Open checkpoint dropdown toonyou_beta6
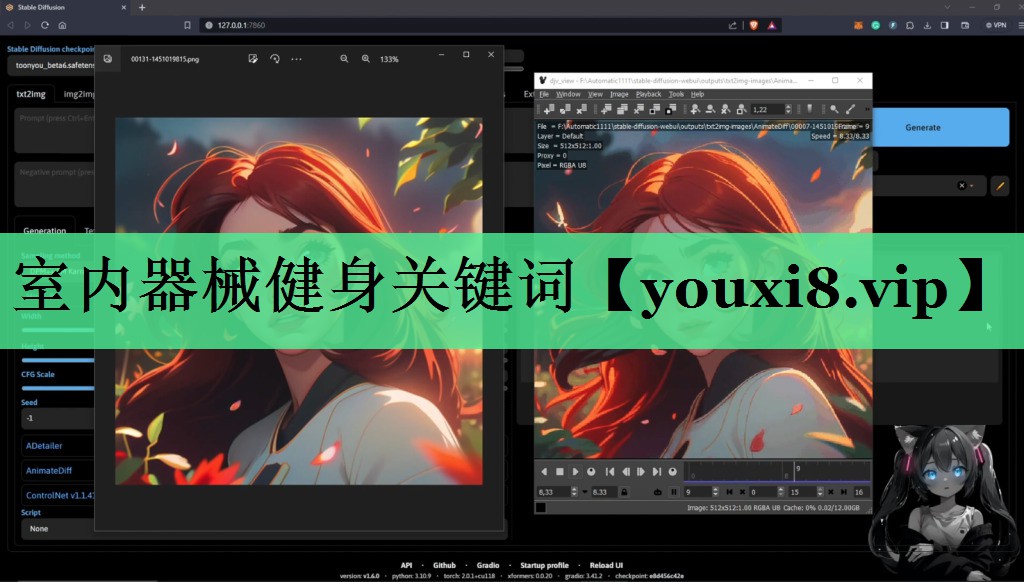This screenshot has width=1024, height=582. click(52, 65)
